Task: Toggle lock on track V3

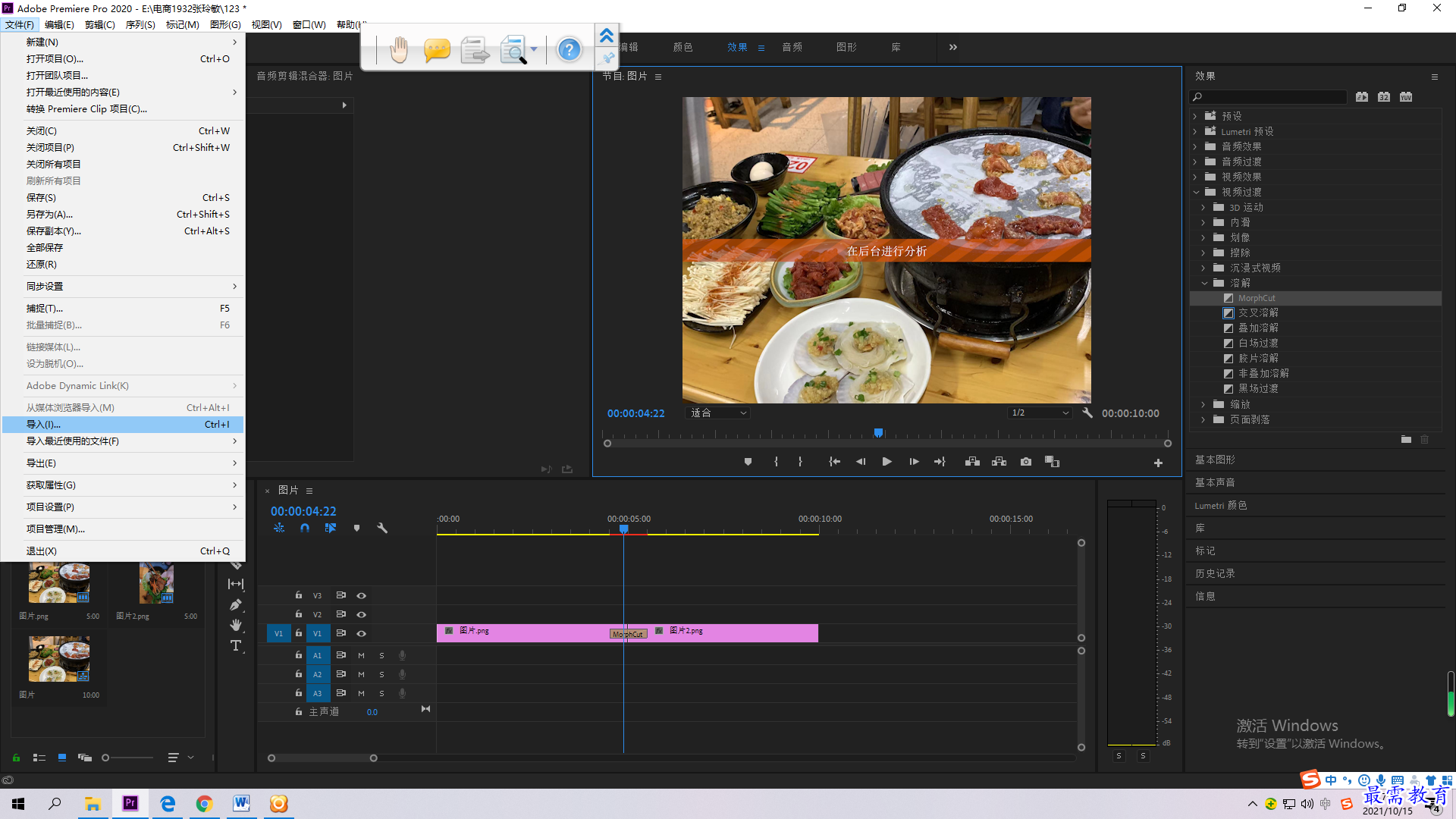Action: pyautogui.click(x=299, y=595)
